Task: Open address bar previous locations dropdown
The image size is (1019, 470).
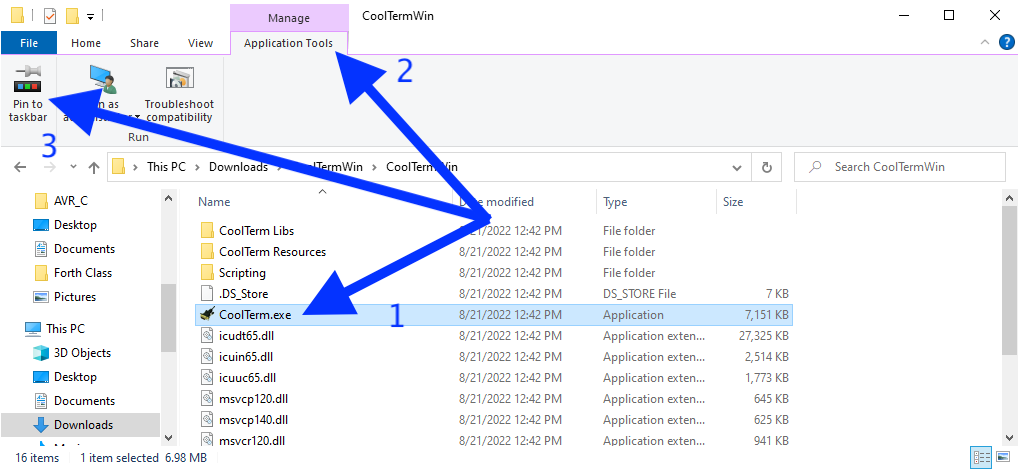Action: pos(737,168)
